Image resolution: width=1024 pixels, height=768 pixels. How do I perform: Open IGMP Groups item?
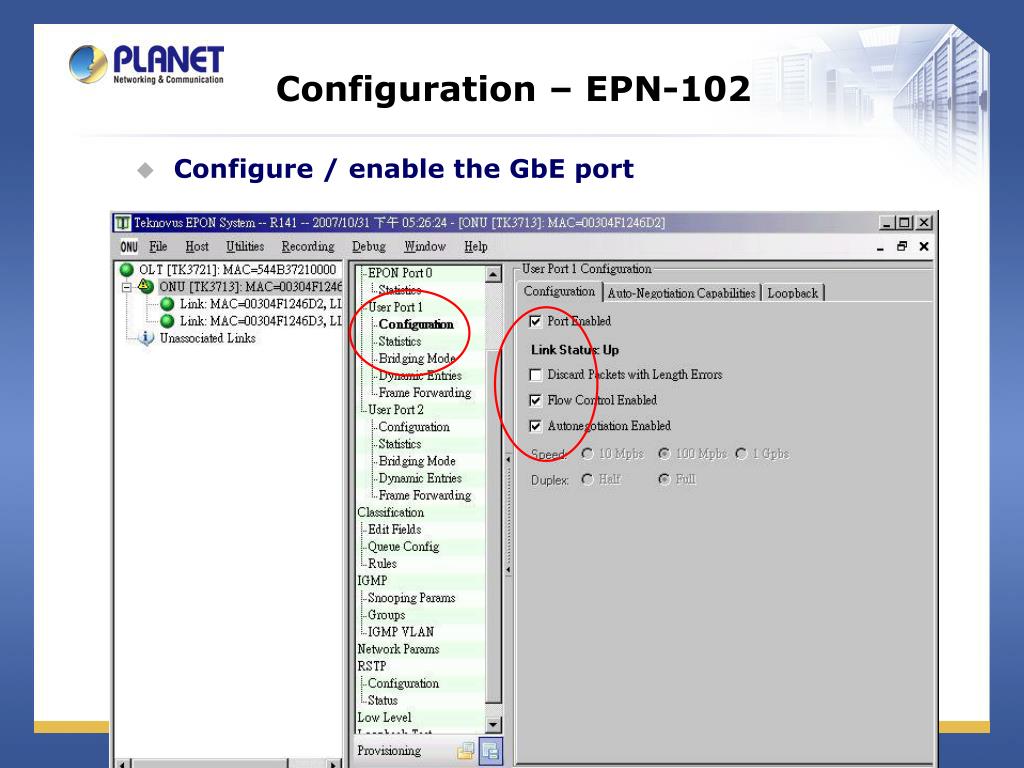386,615
